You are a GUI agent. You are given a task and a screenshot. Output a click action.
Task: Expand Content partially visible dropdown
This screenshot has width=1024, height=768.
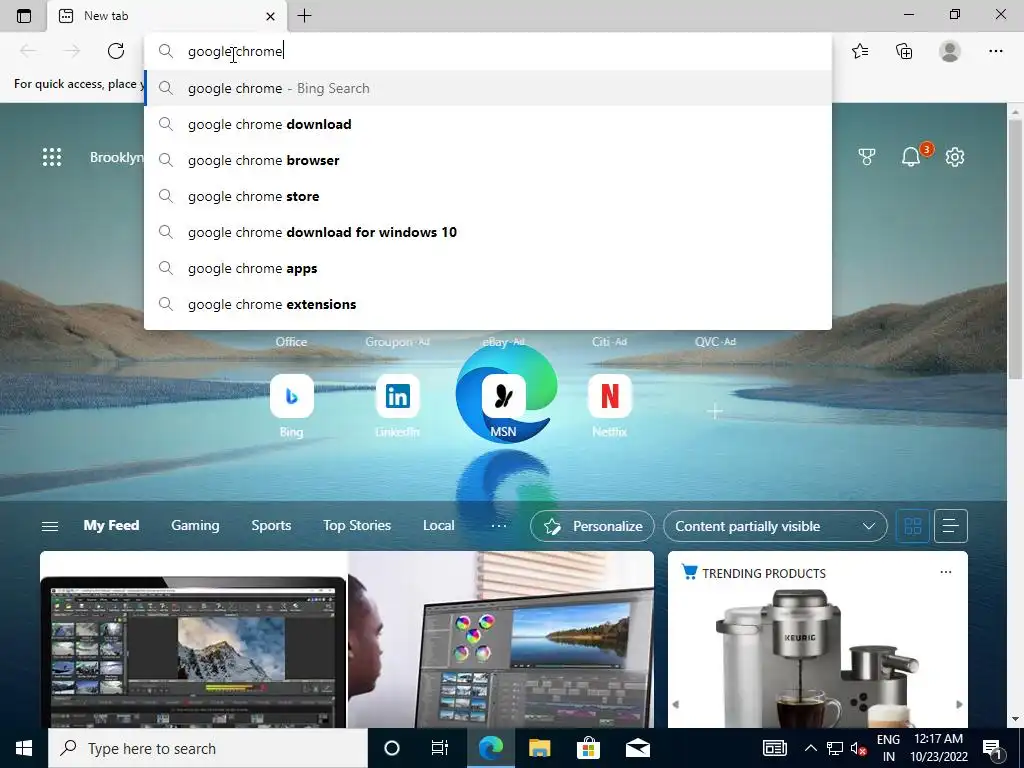click(x=775, y=526)
